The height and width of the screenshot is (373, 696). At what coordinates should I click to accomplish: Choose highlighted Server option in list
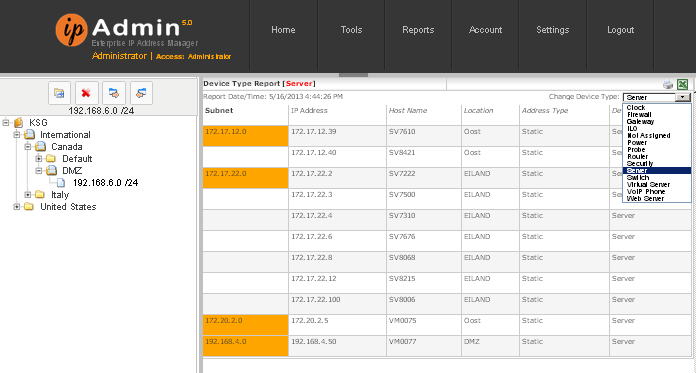[x=657, y=171]
